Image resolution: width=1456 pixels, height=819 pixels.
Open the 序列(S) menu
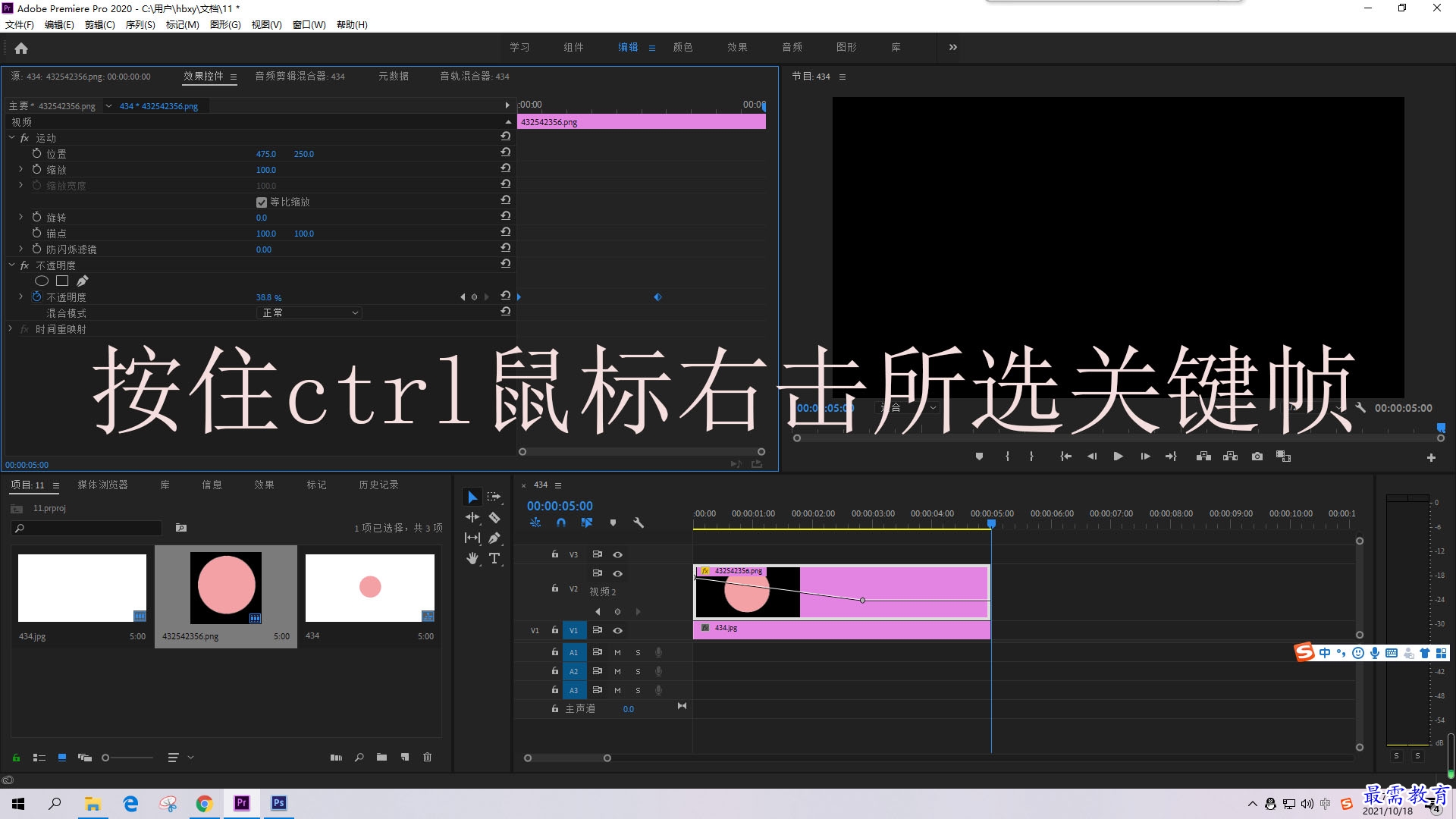140,25
